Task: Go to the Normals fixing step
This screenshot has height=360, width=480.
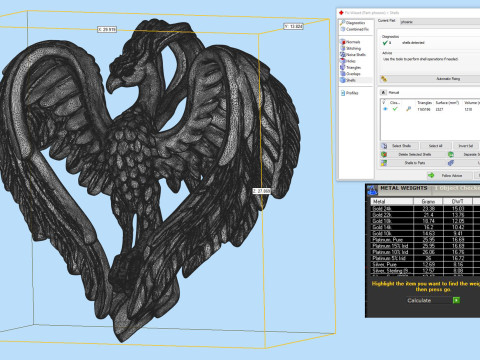Action: tap(350, 42)
